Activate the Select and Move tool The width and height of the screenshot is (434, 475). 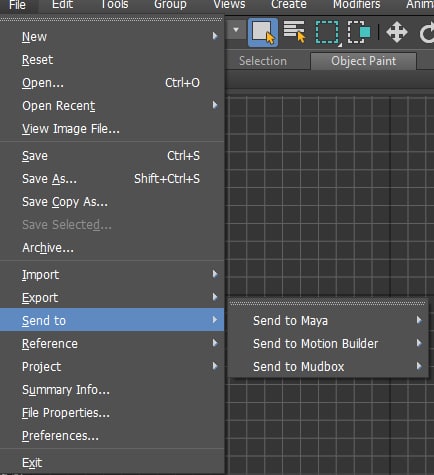click(397, 32)
